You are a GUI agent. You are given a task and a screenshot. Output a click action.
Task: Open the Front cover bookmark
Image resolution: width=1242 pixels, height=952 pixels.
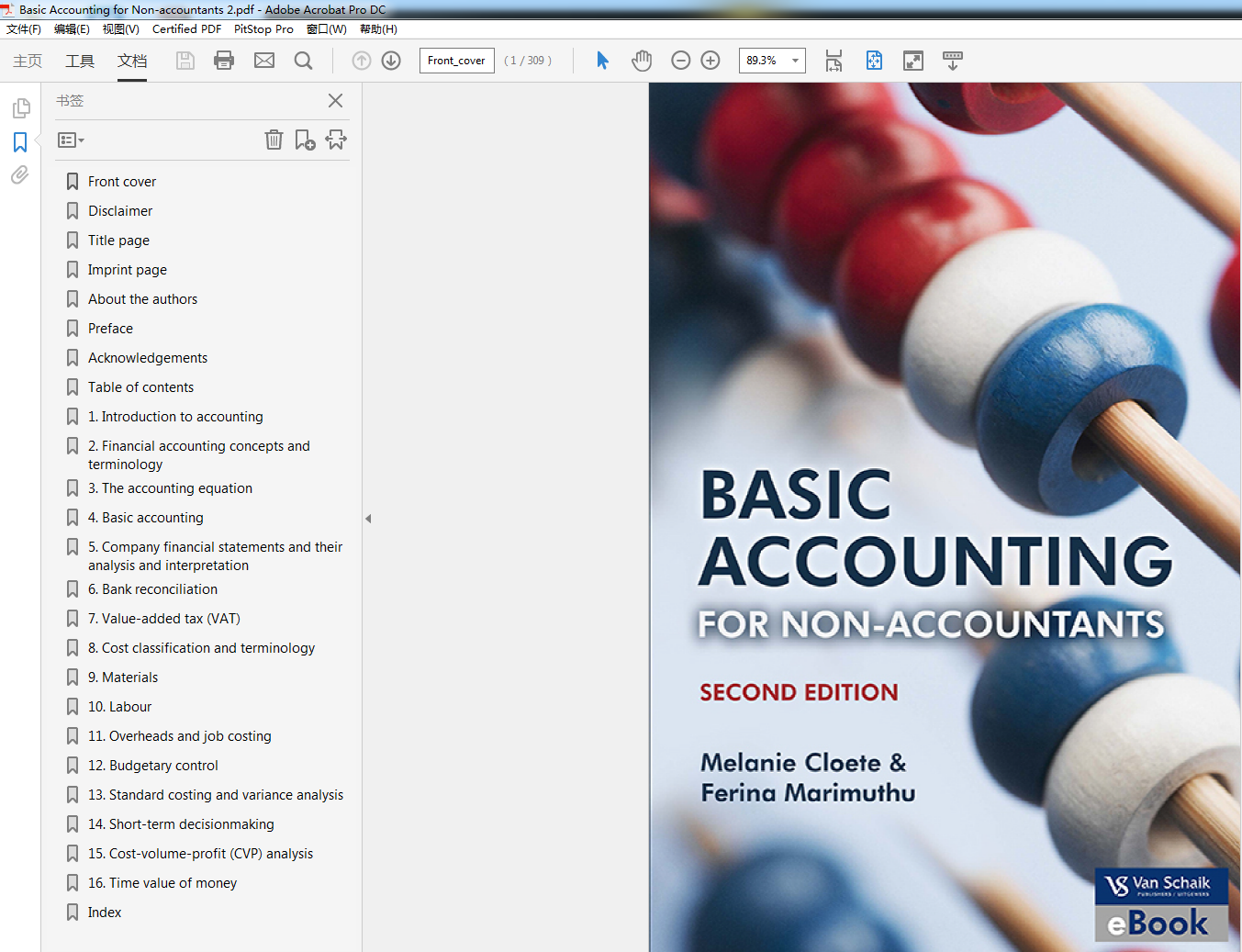122,182
